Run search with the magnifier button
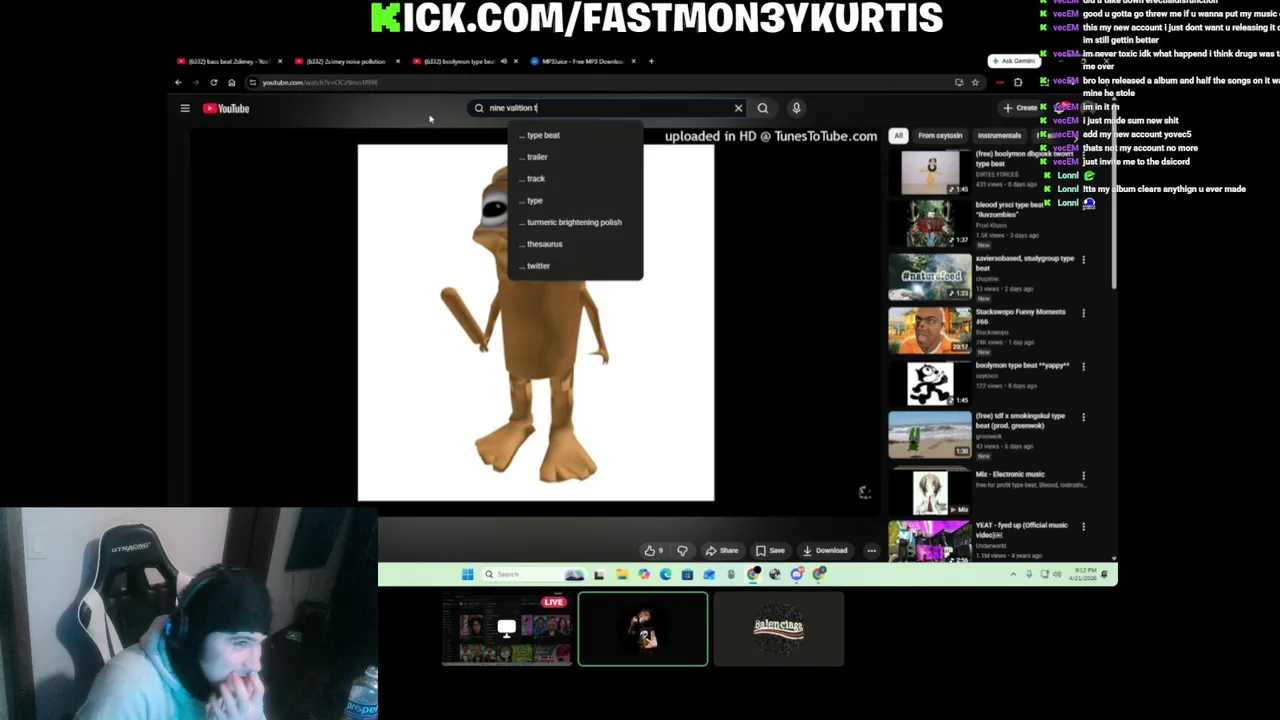This screenshot has height=720, width=1280. pos(763,108)
